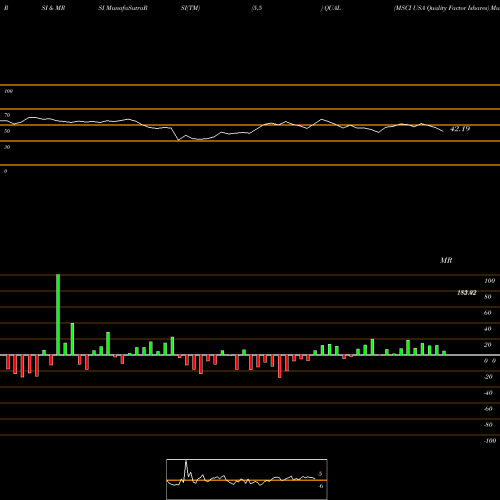Screen dimensions: 500x500
Task: Click the MR value label 193.92
Action: 467,293
